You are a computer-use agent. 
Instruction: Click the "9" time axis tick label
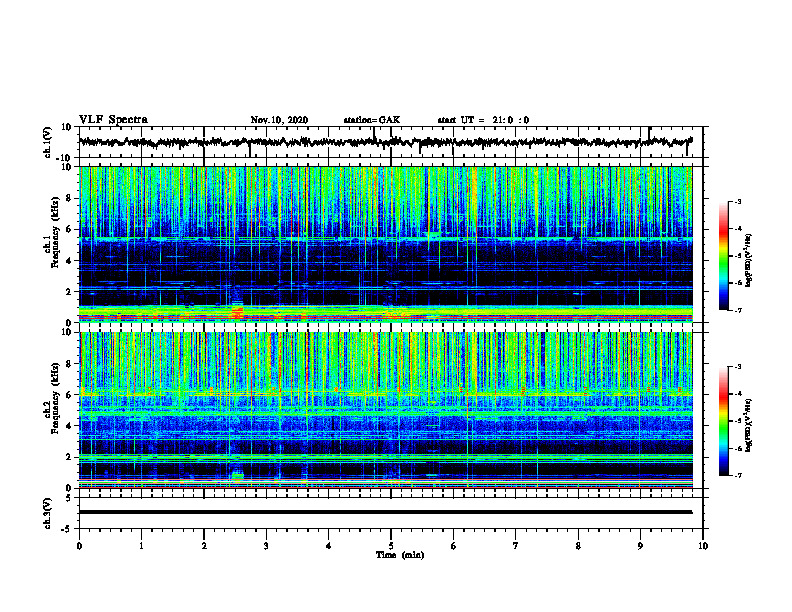(640, 546)
